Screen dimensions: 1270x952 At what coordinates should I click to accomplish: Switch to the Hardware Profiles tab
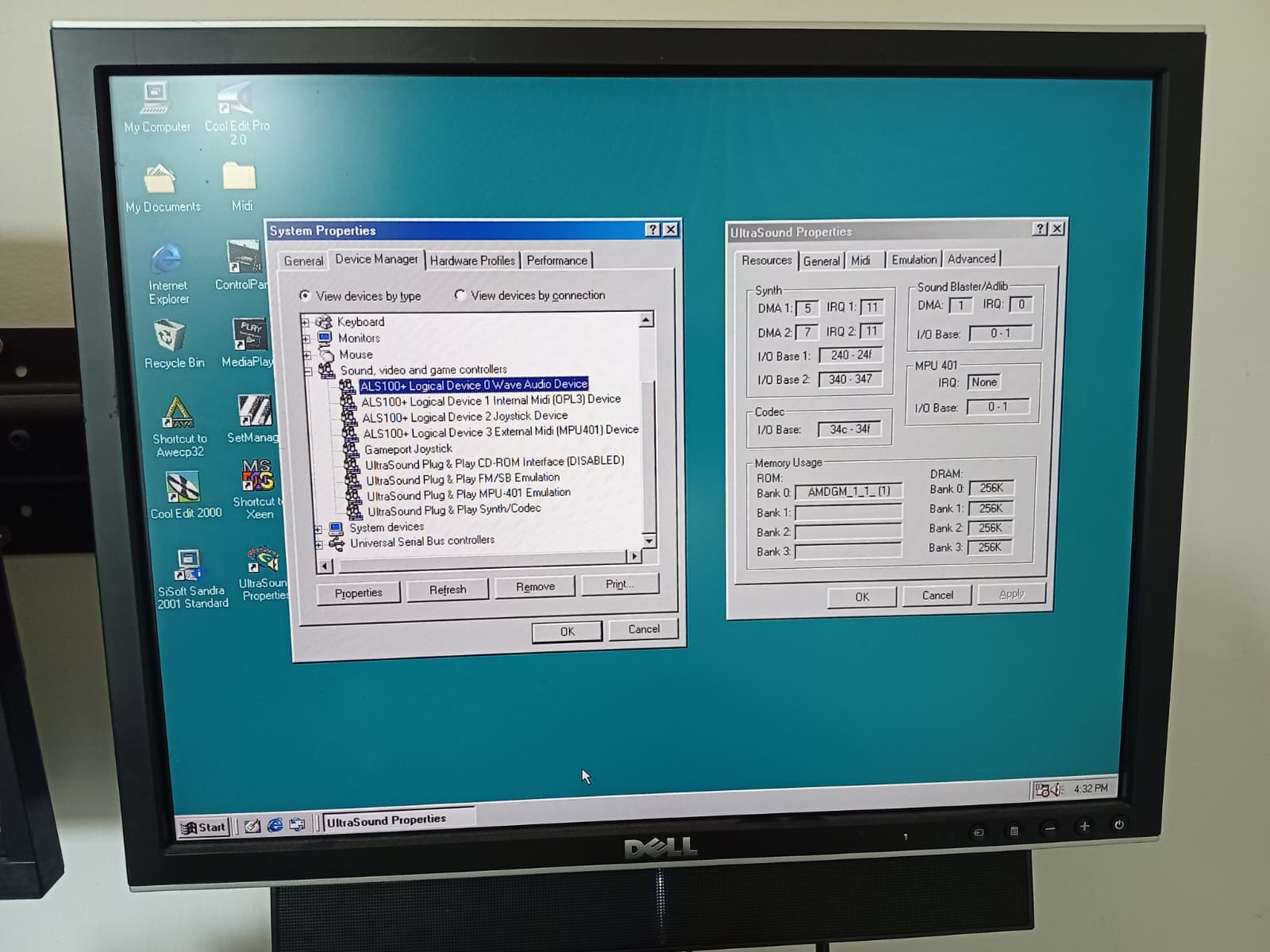coord(472,260)
